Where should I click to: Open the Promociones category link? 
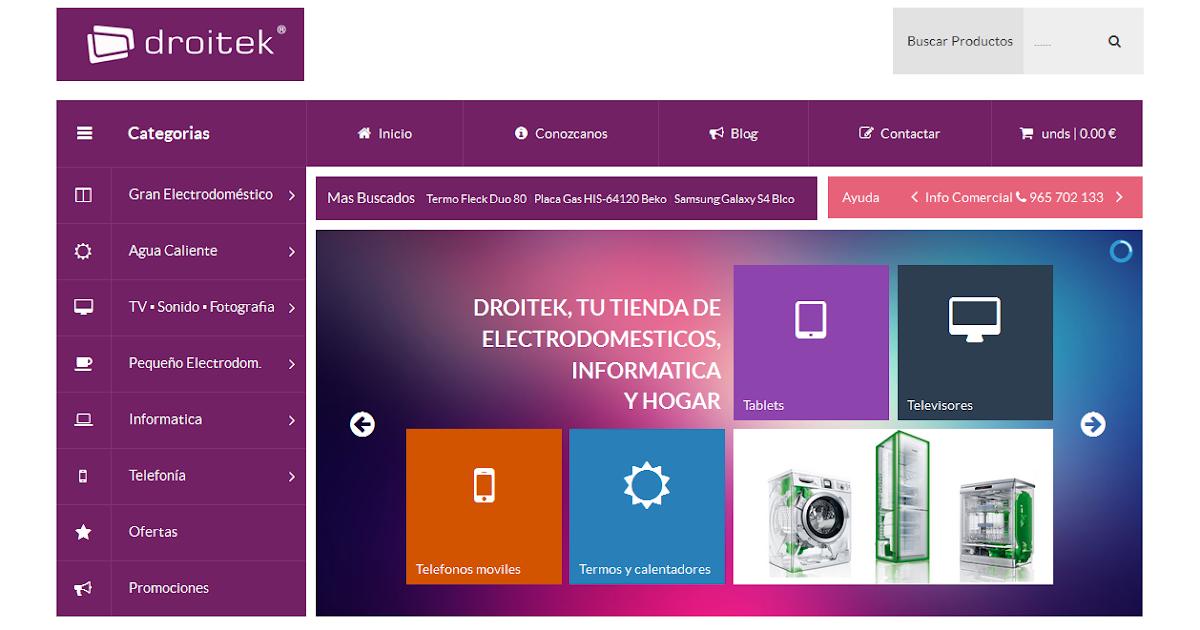pyautogui.click(x=169, y=588)
